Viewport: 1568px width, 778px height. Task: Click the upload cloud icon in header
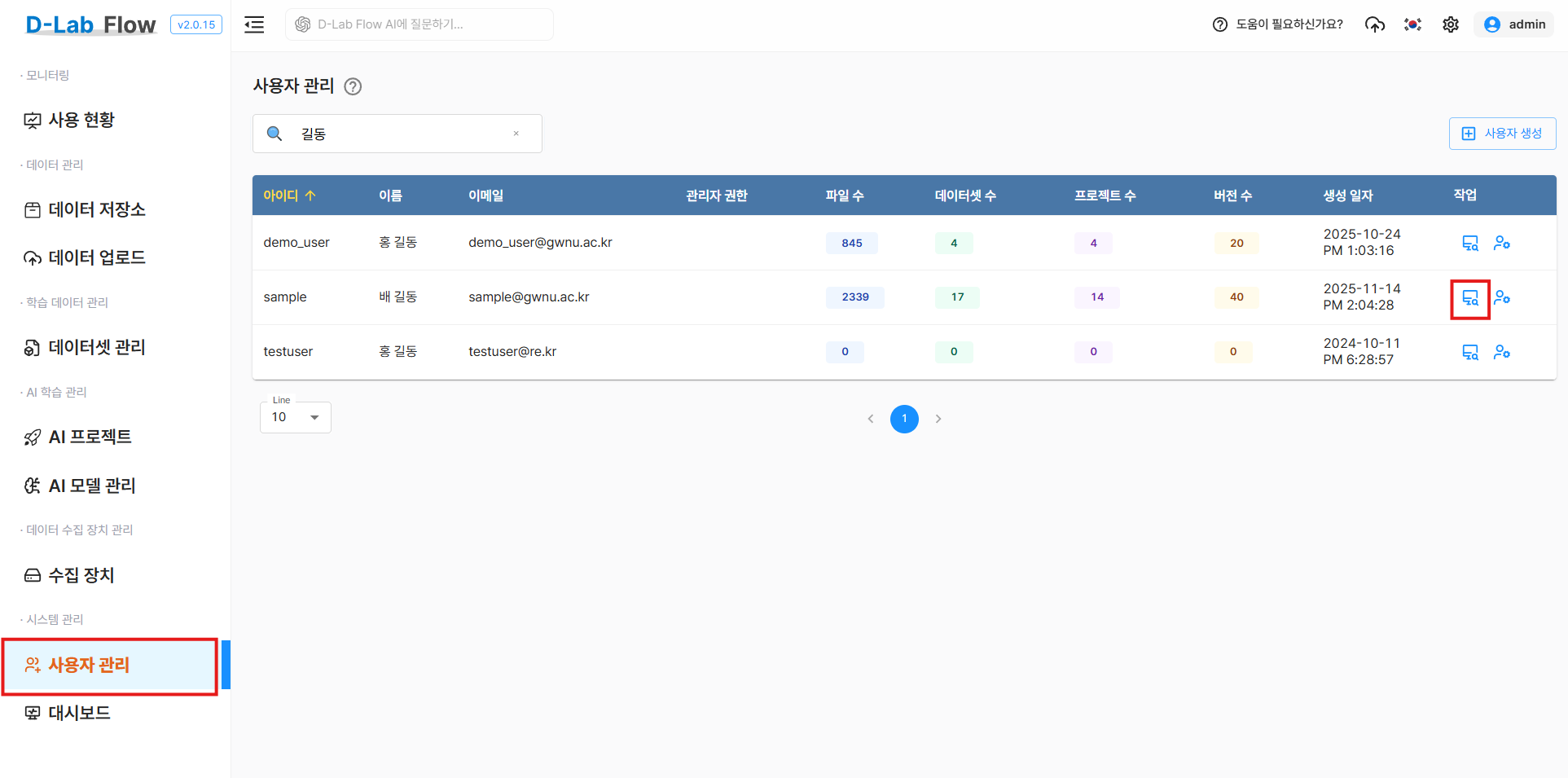[x=1375, y=24]
